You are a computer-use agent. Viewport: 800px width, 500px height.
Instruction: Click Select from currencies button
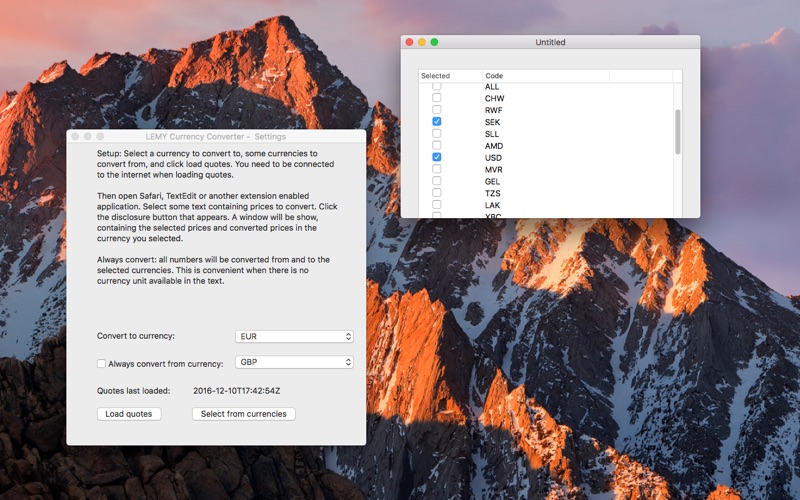pos(244,414)
